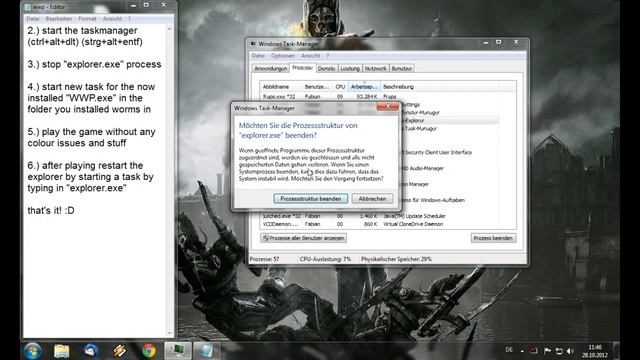
Task: Click scroll-up arrow in Editor scrollbar
Action: pyautogui.click(x=169, y=29)
